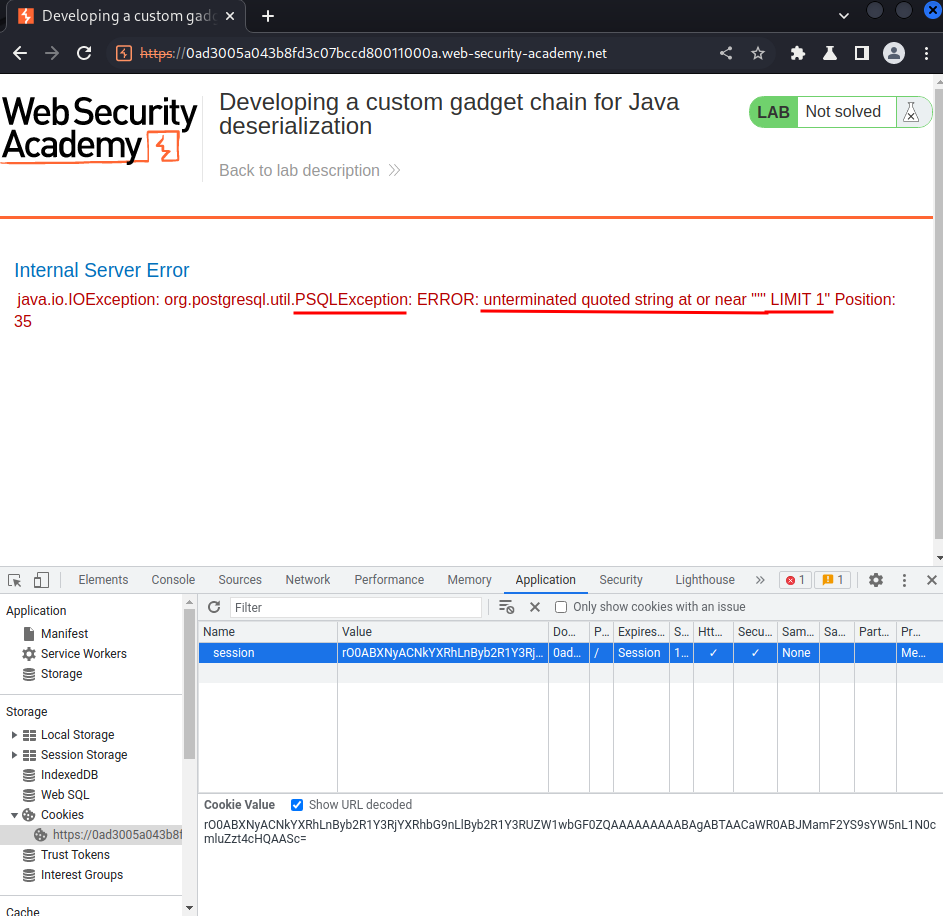Follow Back to lab description link

309,171
